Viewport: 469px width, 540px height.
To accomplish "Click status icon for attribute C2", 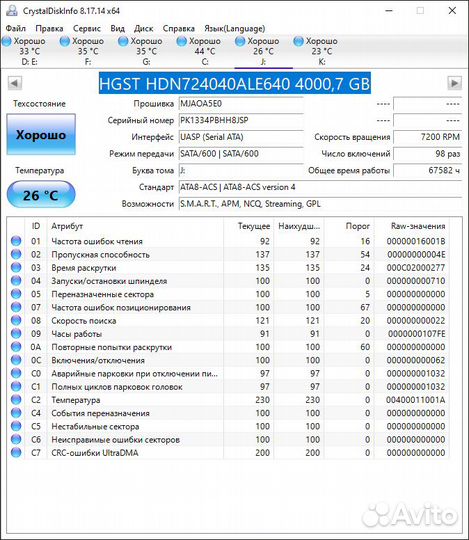I will [x=16, y=400].
